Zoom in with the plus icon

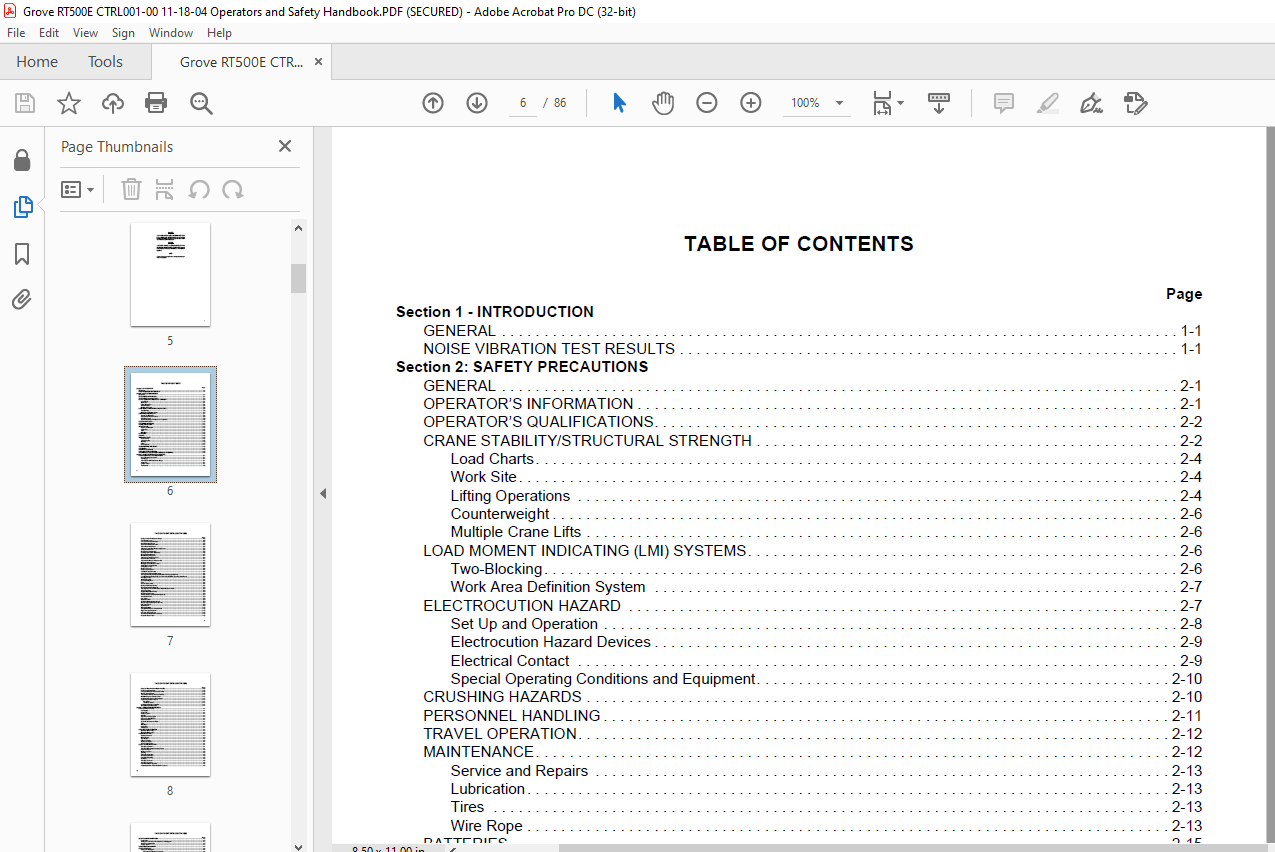coord(751,103)
